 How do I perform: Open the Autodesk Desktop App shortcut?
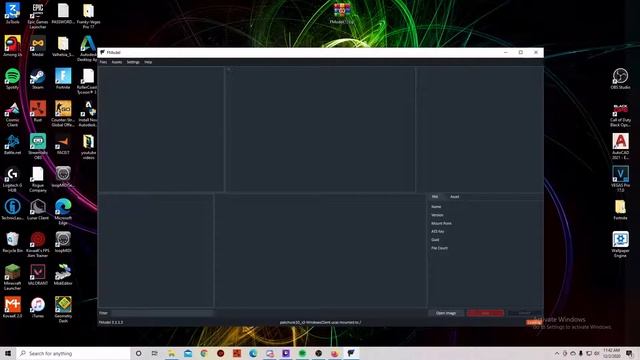(88, 48)
